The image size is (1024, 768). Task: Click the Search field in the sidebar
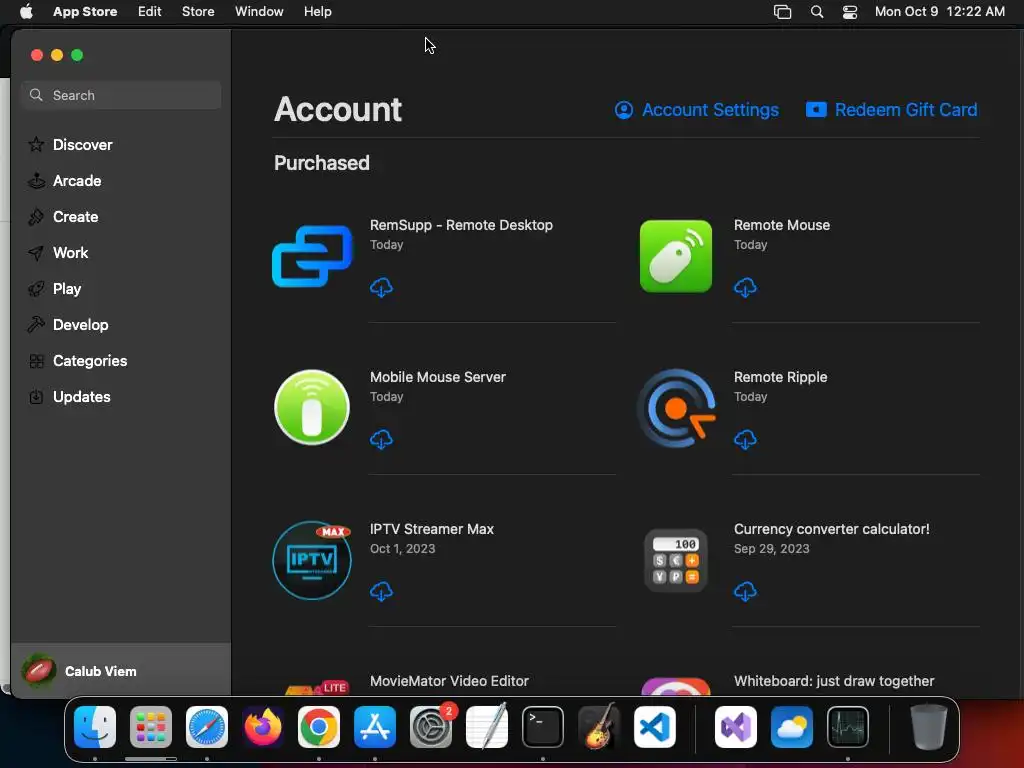click(x=121, y=95)
